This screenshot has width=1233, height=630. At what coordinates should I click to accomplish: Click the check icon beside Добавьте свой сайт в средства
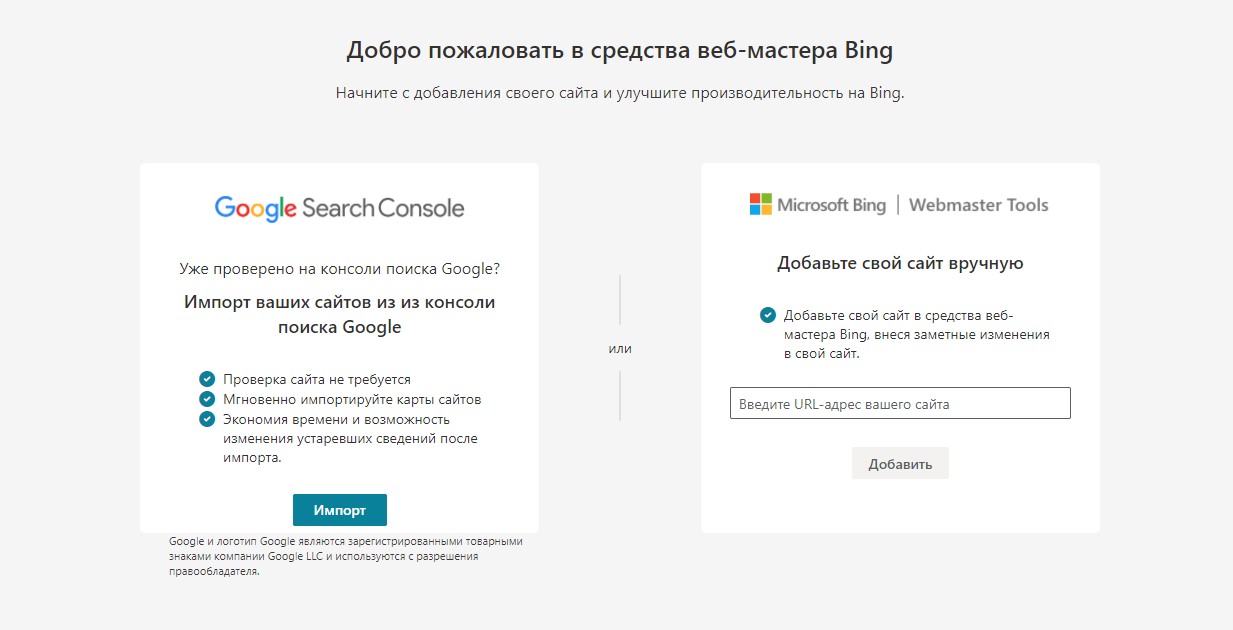pyautogui.click(x=767, y=315)
